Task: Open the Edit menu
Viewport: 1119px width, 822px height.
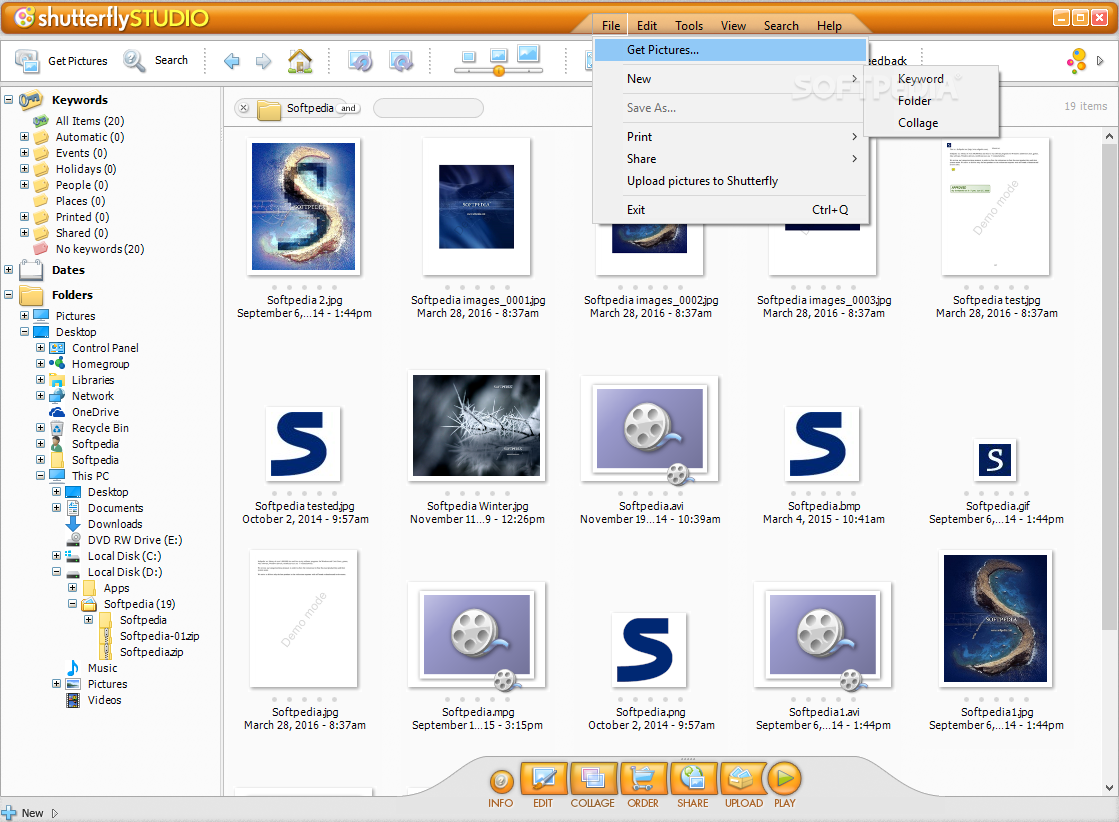Action: [x=647, y=26]
